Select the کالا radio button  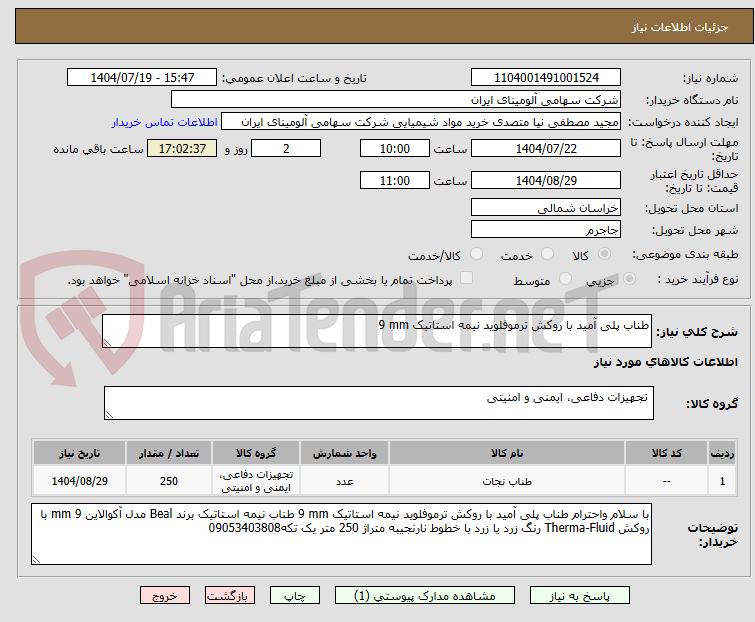(604, 254)
